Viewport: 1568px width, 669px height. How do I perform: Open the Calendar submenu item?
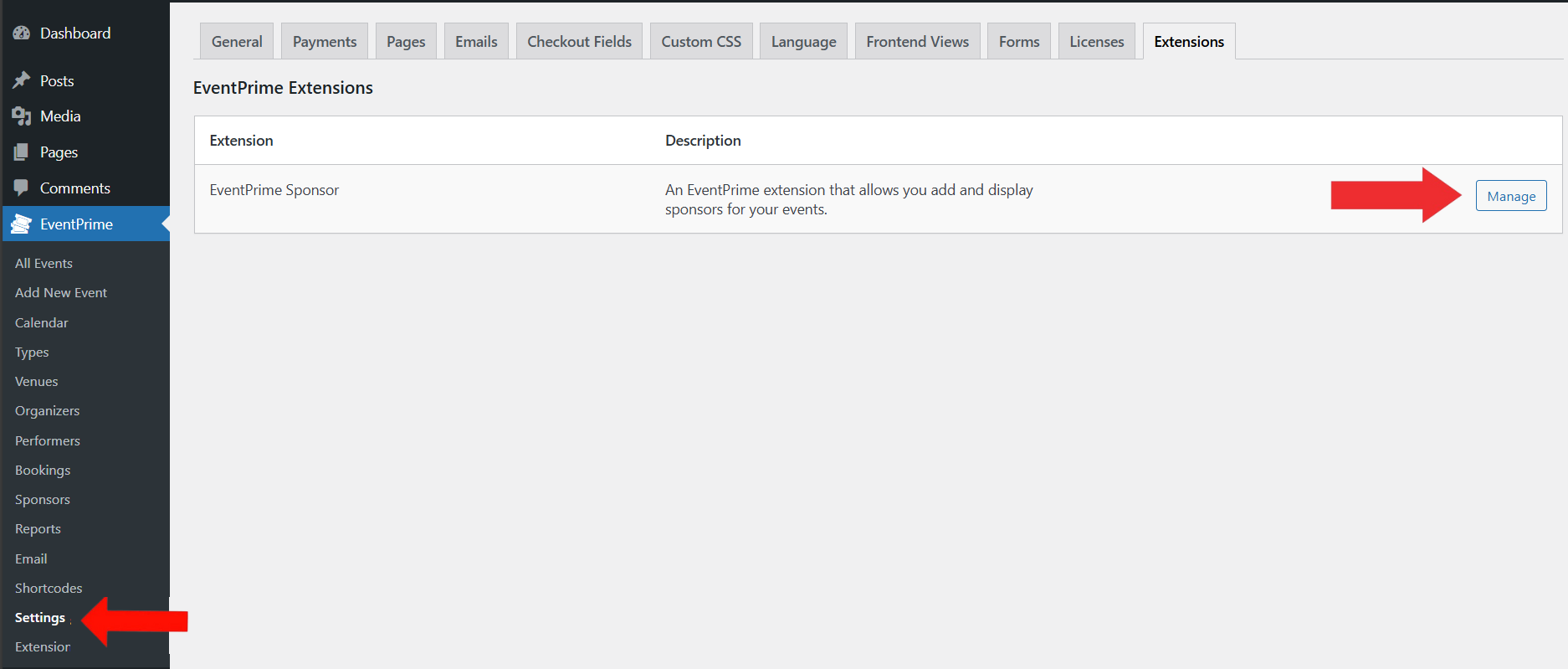coord(42,322)
